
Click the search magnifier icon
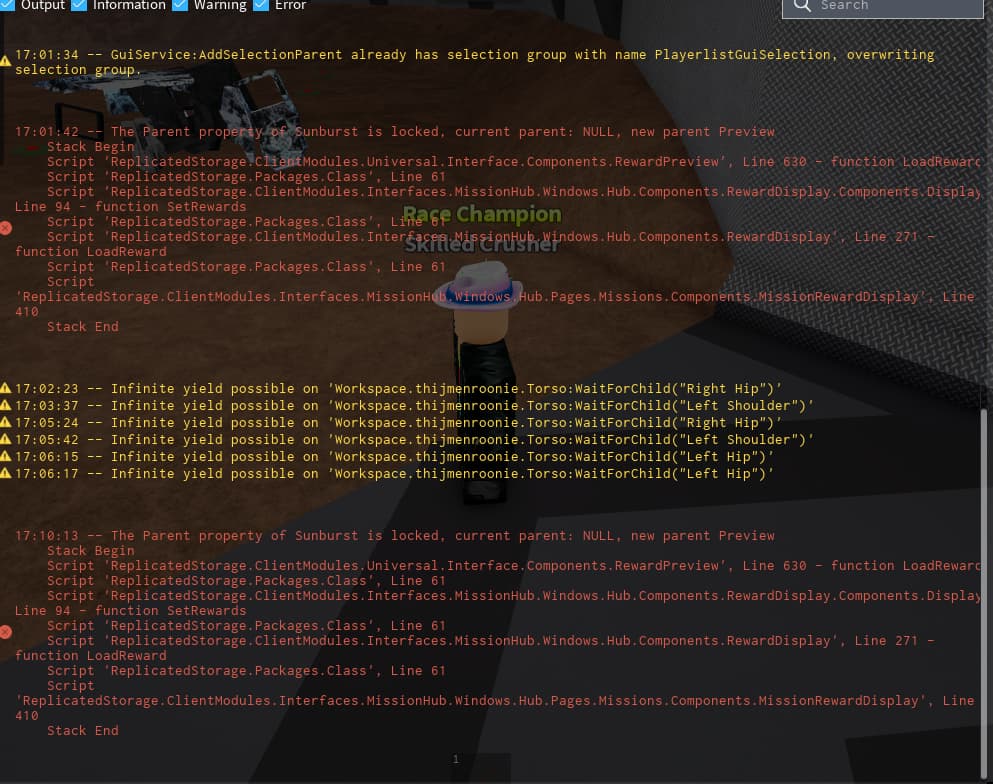[x=800, y=5]
